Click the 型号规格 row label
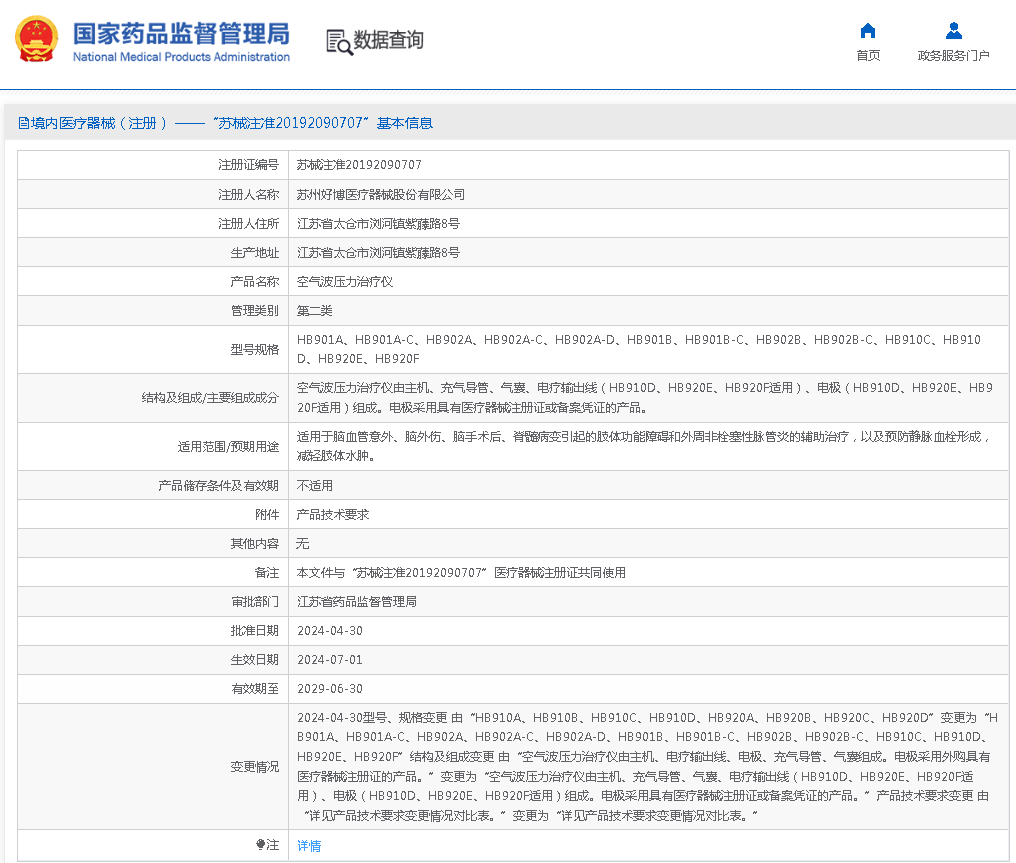 [x=255, y=350]
